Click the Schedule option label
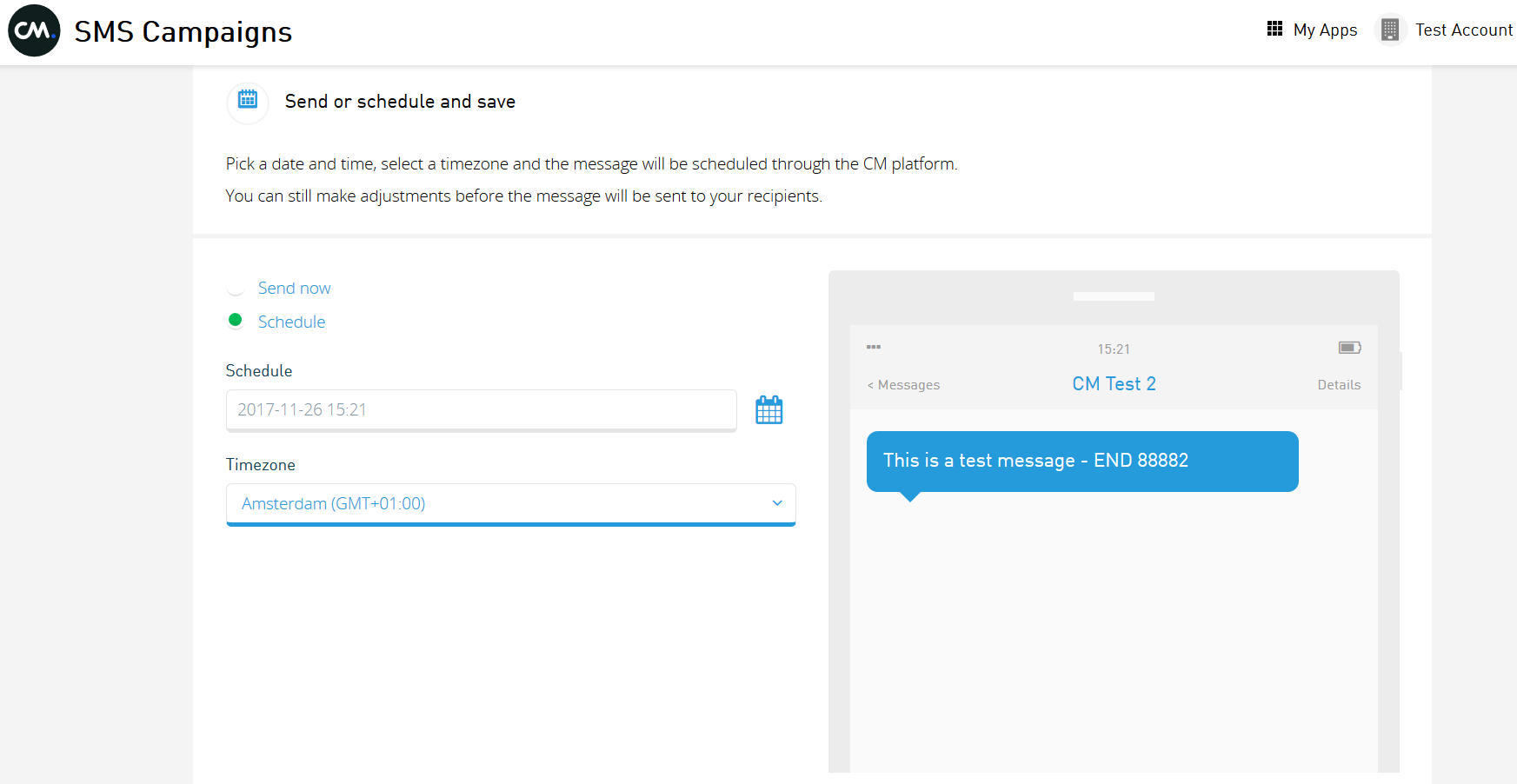Viewport: 1517px width, 784px height. (x=292, y=322)
